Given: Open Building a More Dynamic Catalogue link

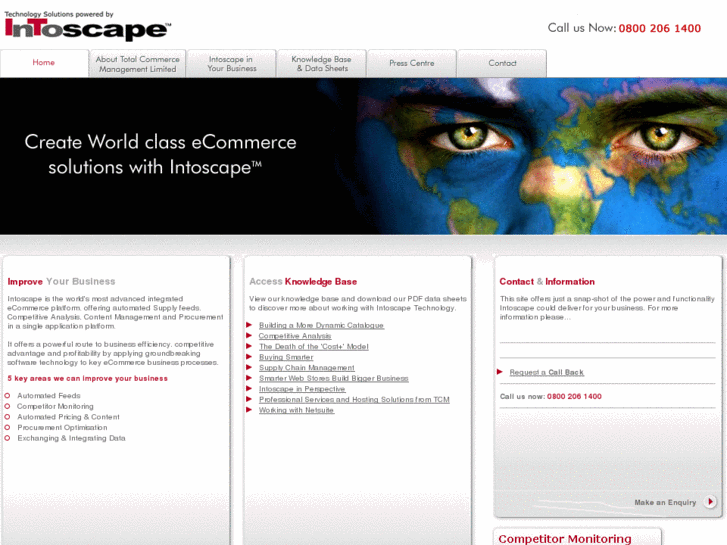Looking at the screenshot, I should [321, 325].
